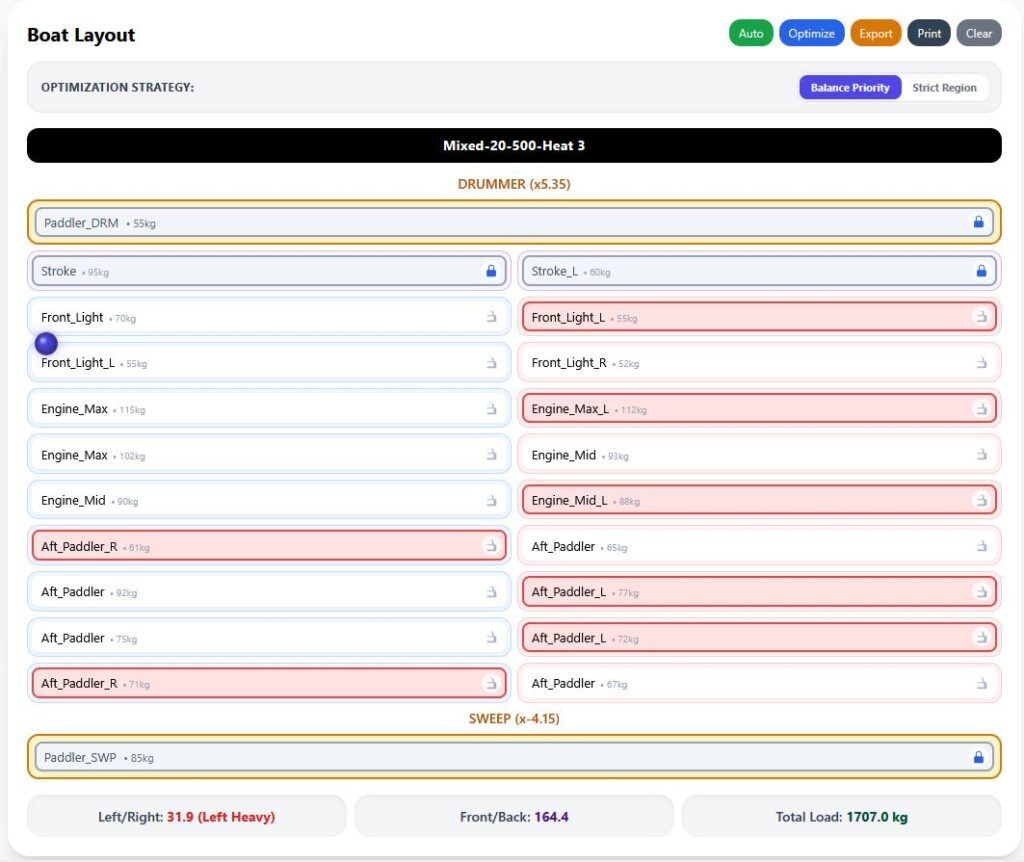Lock the Aft_Paddler 65kg seat
The height and width of the screenshot is (862, 1024).
(x=981, y=547)
